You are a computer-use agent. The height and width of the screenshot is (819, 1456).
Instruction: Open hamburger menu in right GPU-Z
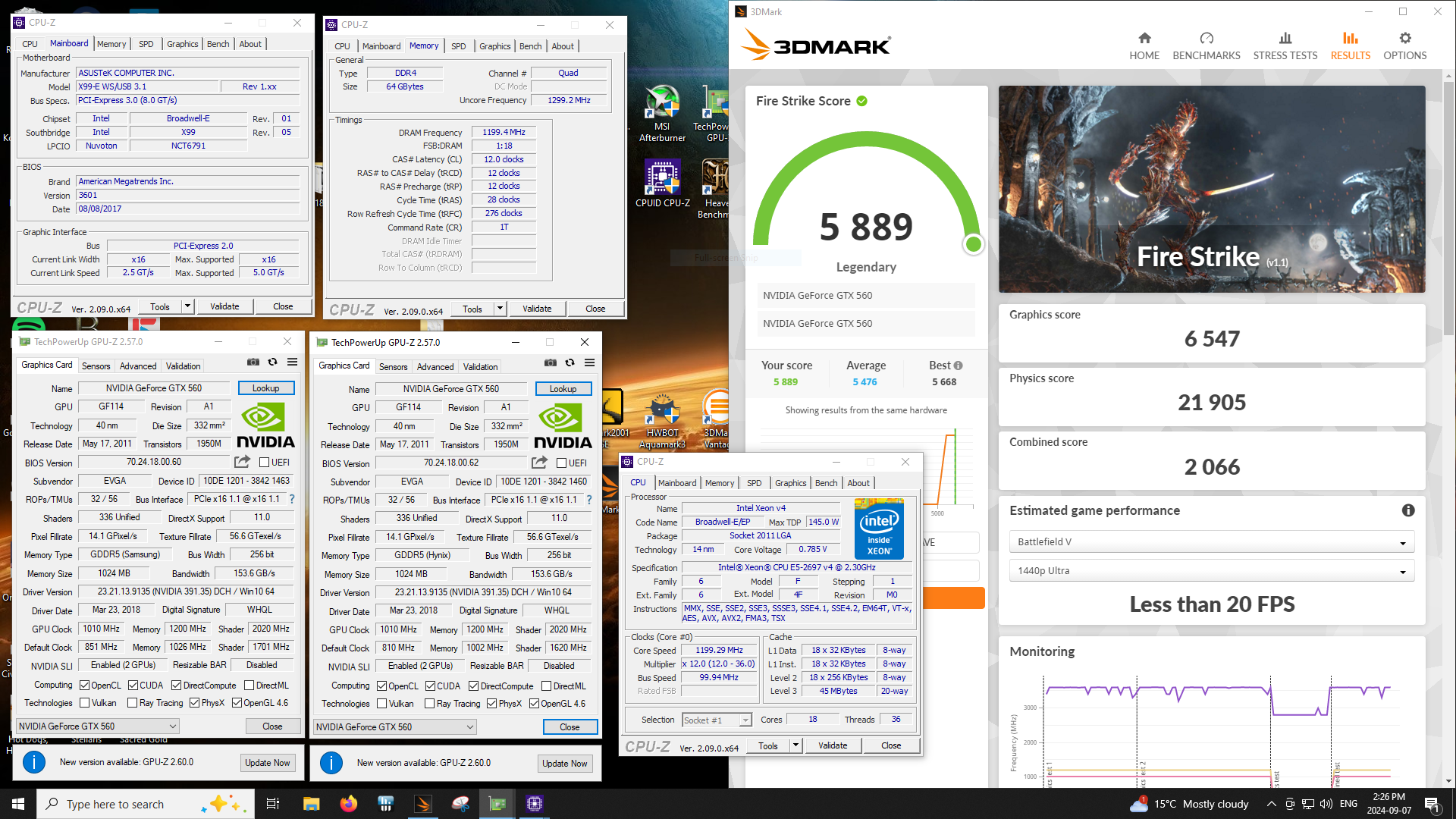[x=589, y=363]
